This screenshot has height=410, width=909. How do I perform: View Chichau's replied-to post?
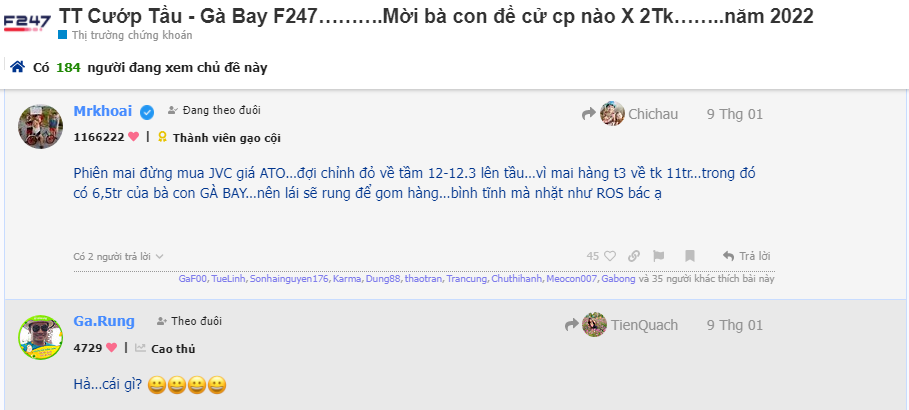tap(640, 114)
